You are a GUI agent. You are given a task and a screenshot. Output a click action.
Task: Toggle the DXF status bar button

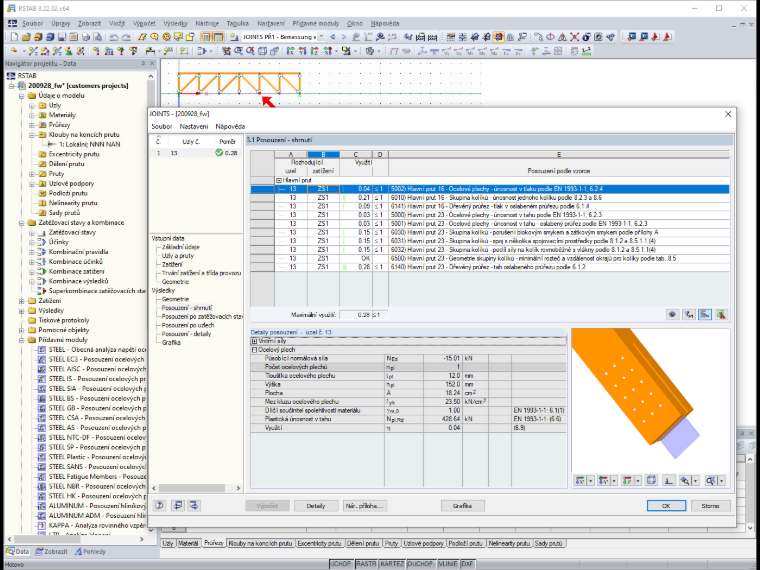[467, 564]
